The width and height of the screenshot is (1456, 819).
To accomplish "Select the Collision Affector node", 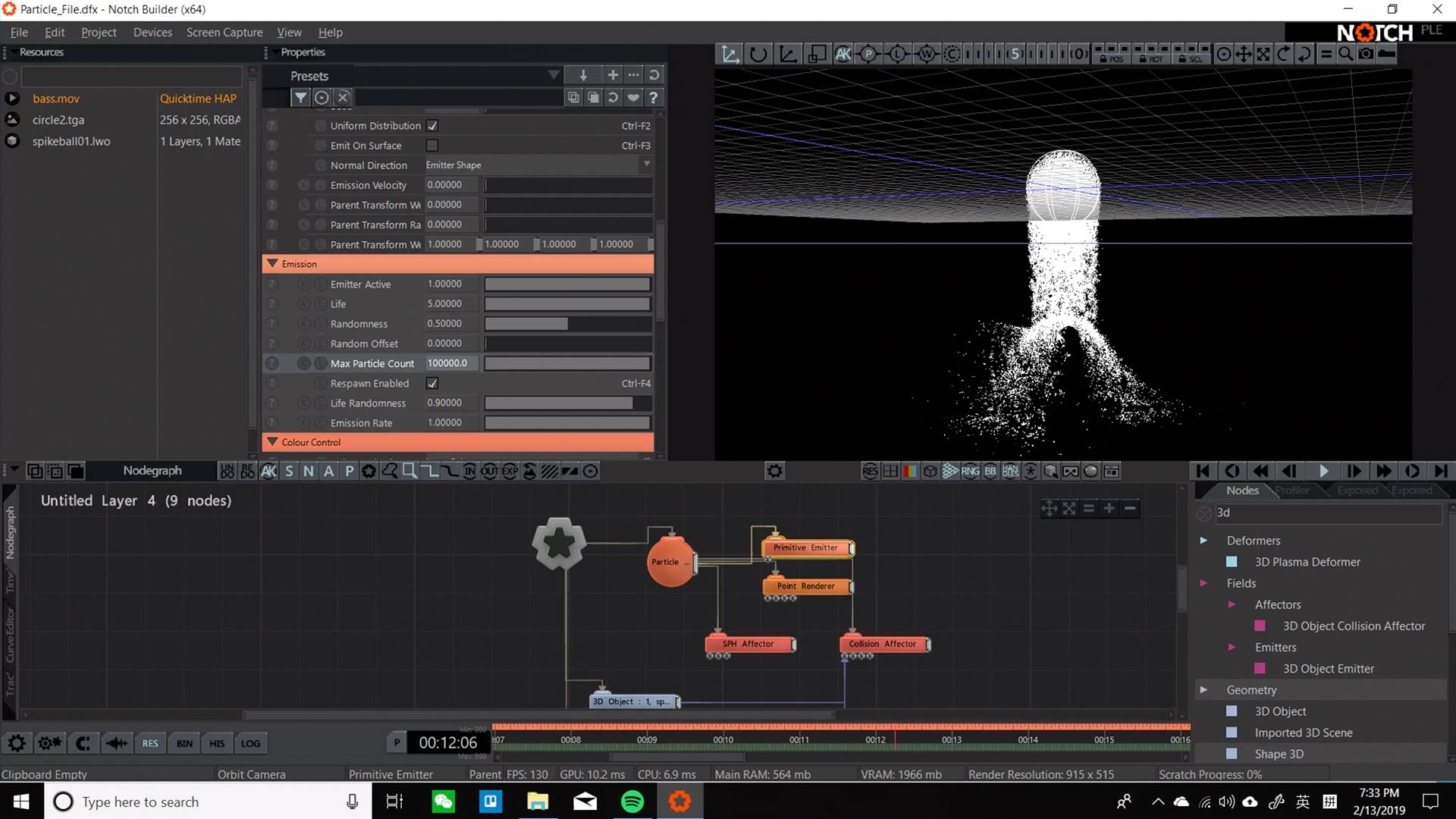I will (x=884, y=644).
